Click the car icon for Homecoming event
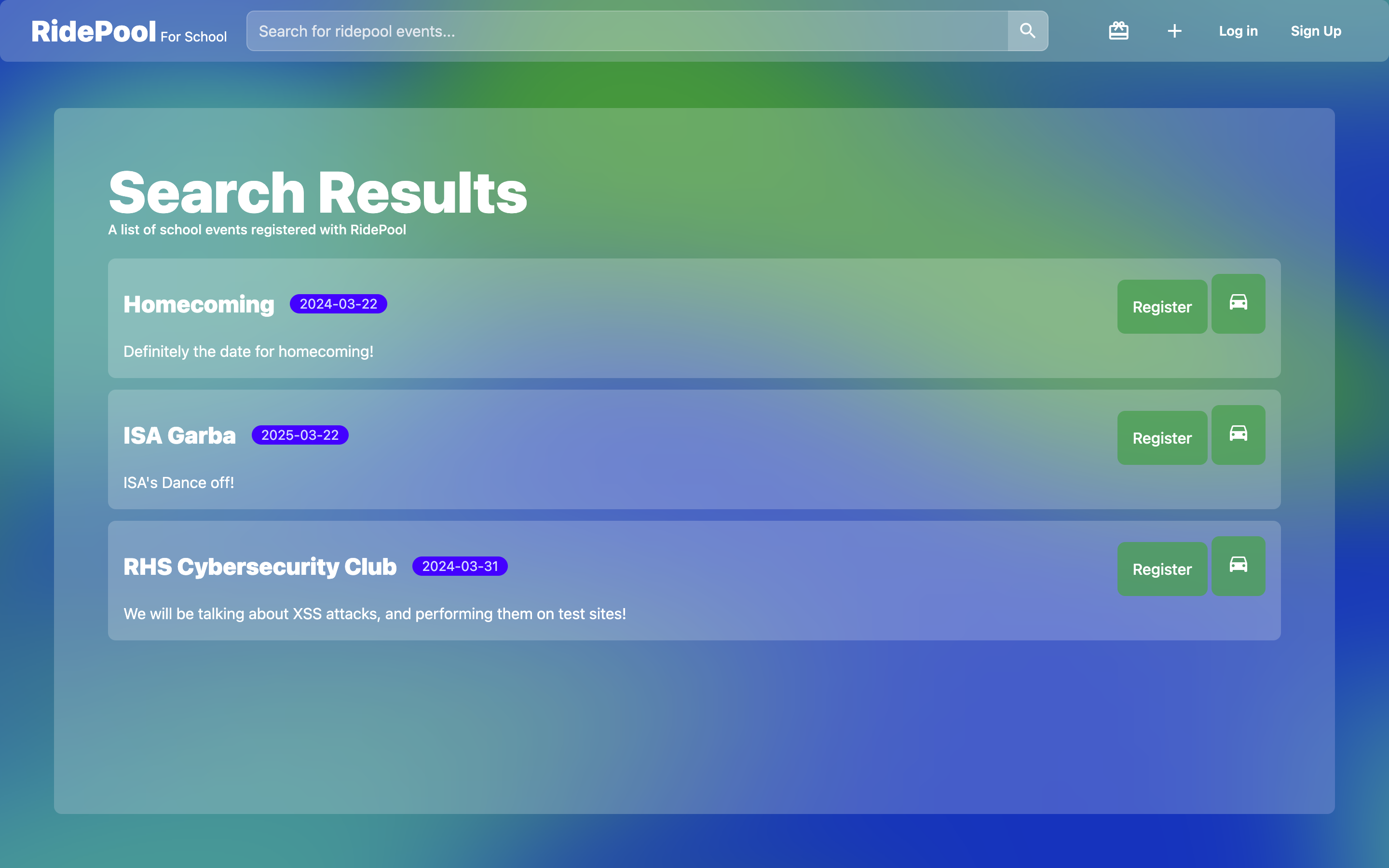Viewport: 1389px width, 868px height. pos(1238,303)
